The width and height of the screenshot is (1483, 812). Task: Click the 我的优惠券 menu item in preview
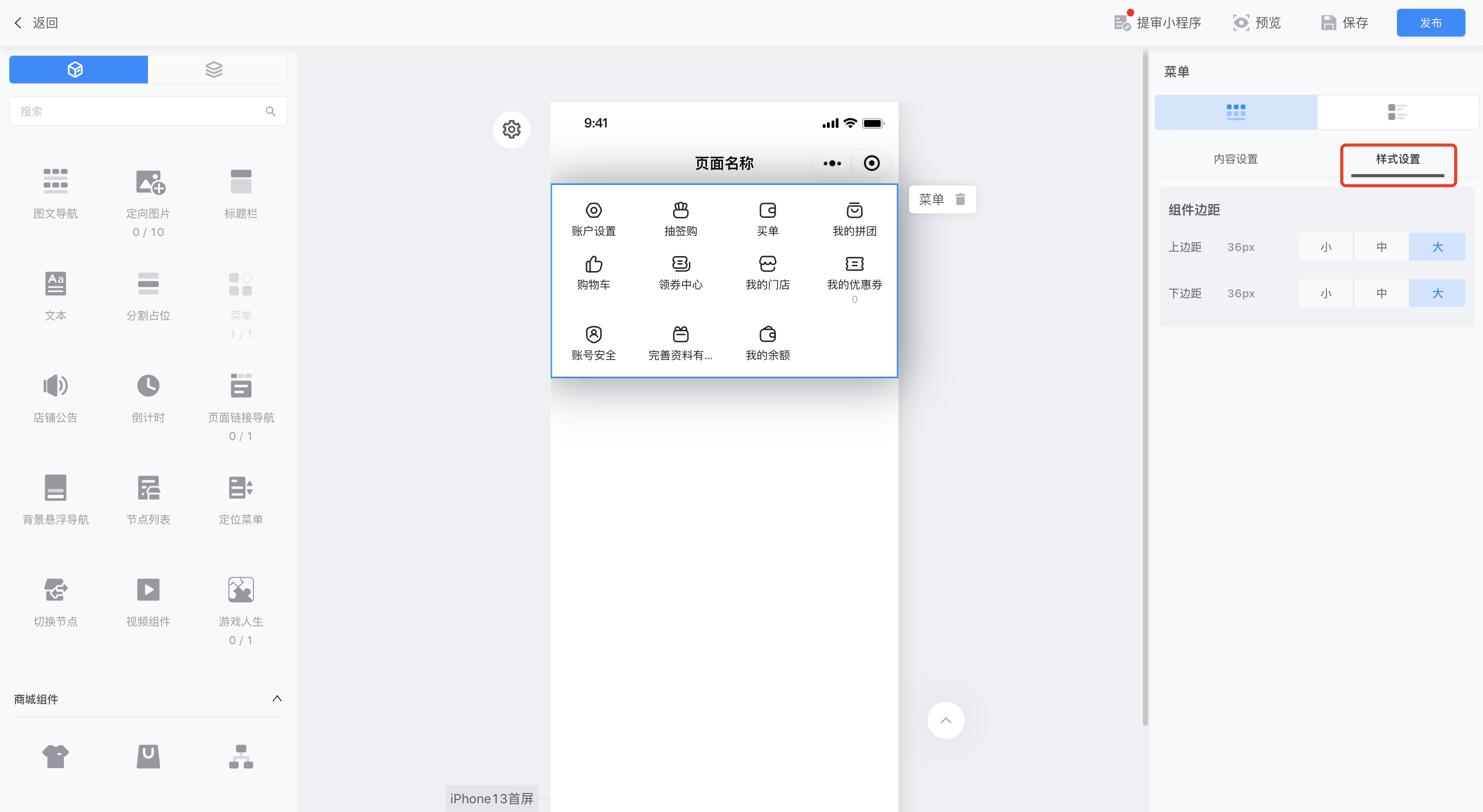click(854, 279)
